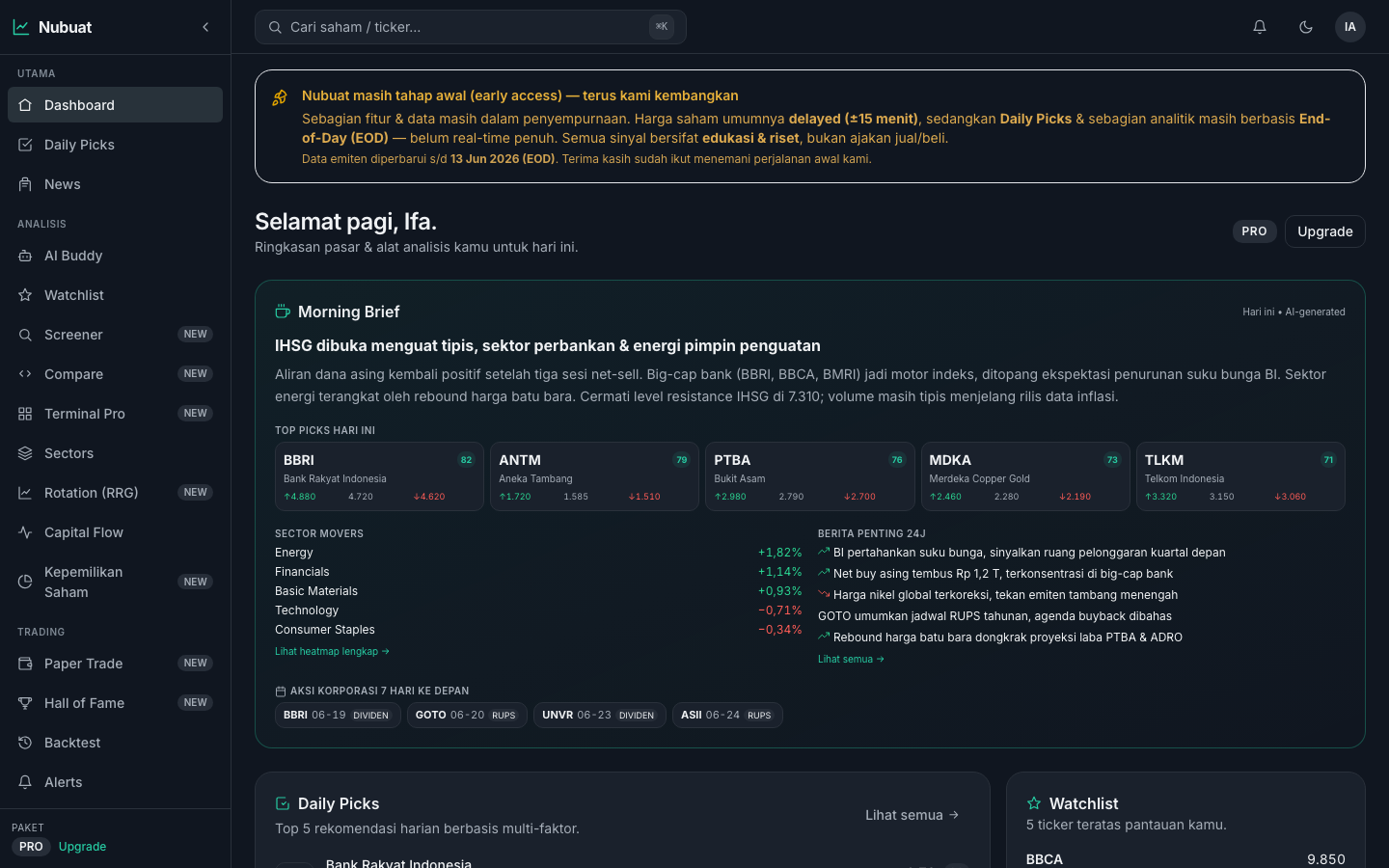Click Upgrade link in Paket footer
This screenshot has width=1389, height=868.
(82, 847)
